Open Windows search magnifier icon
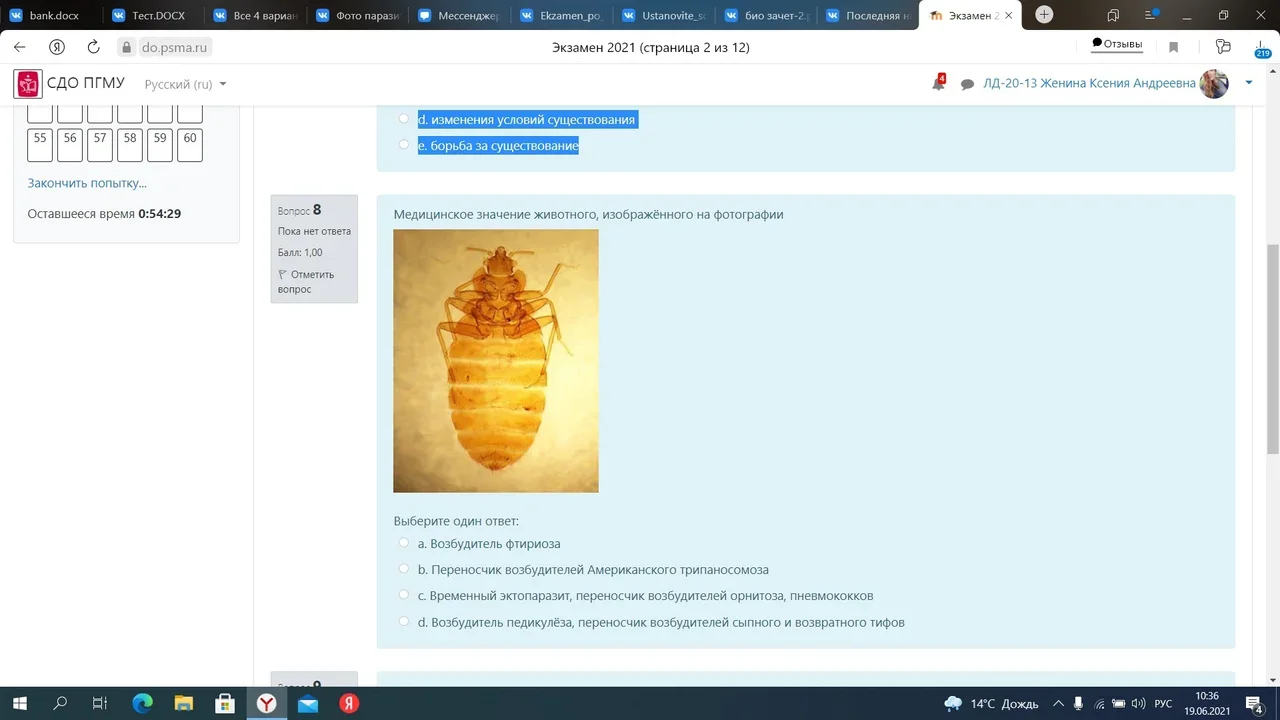Viewport: 1280px width, 720px height. coord(59,703)
